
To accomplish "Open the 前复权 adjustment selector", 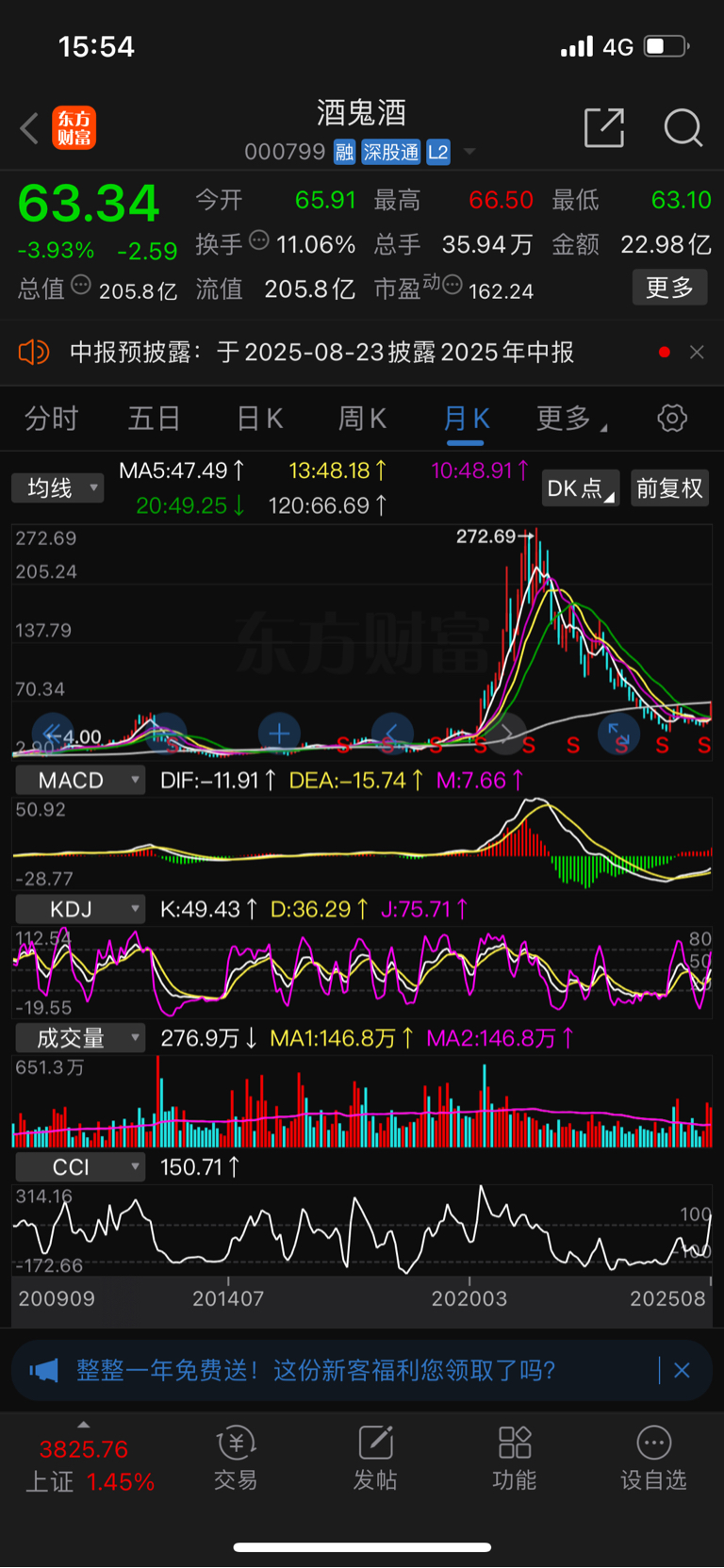I will coord(669,488).
